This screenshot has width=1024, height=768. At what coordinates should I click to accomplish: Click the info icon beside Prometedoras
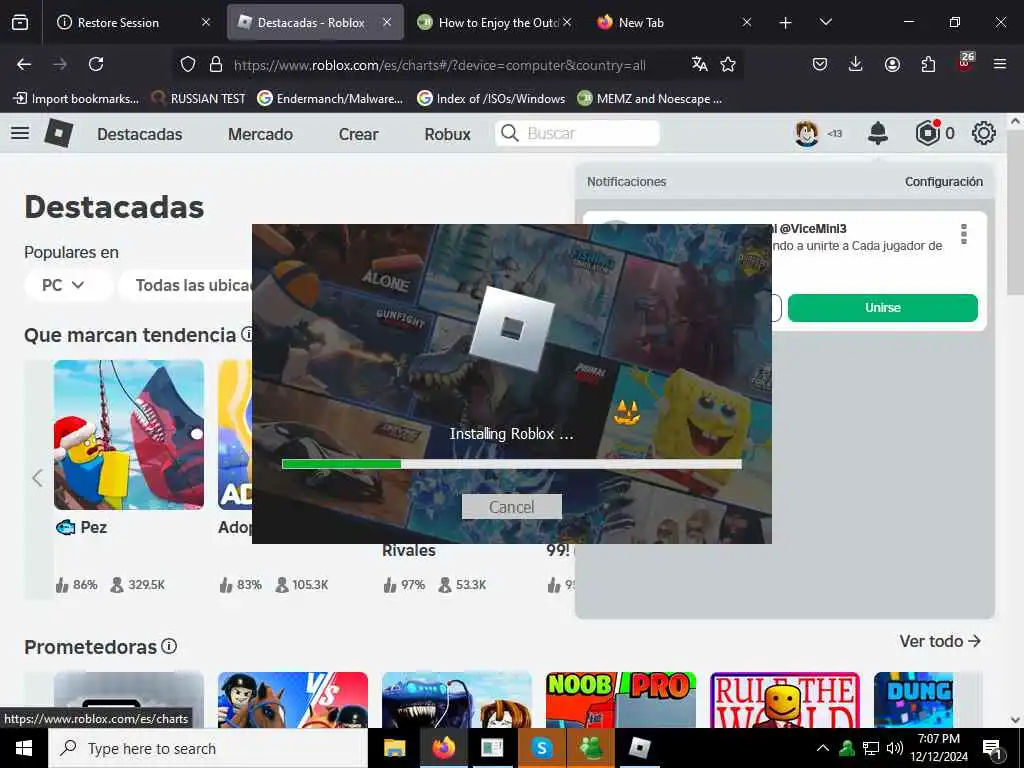pos(169,646)
